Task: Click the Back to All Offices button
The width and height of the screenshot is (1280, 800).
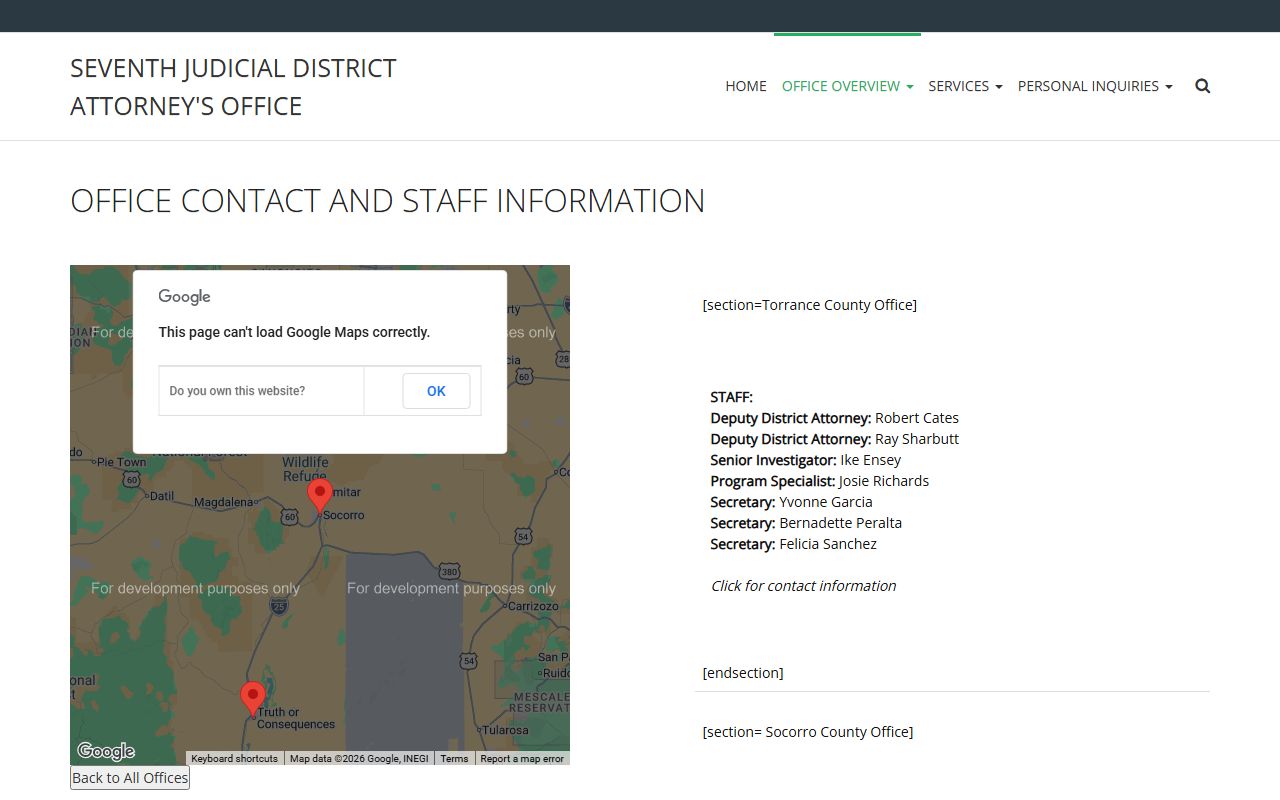Action: pyautogui.click(x=130, y=778)
